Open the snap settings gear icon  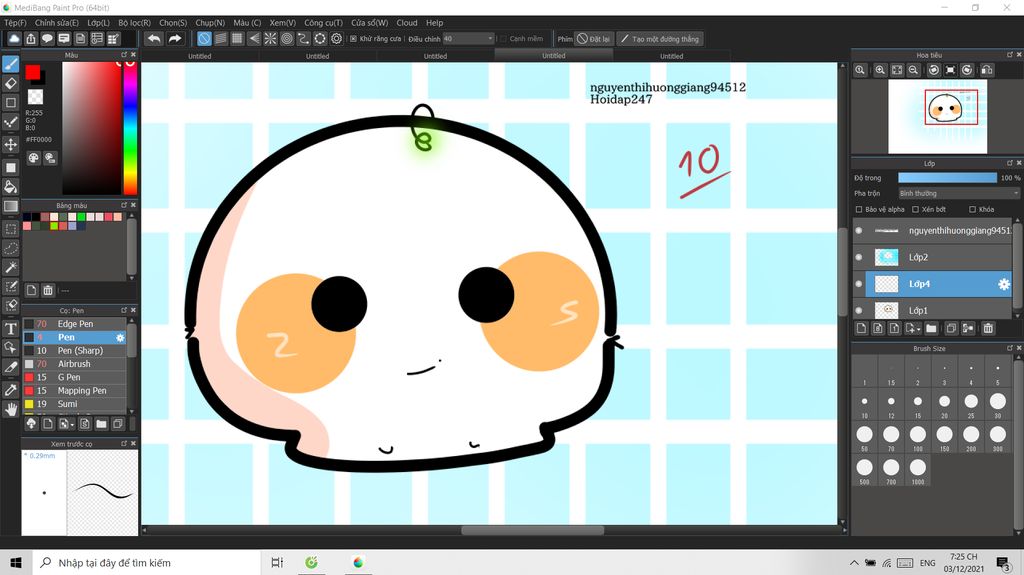(336, 39)
